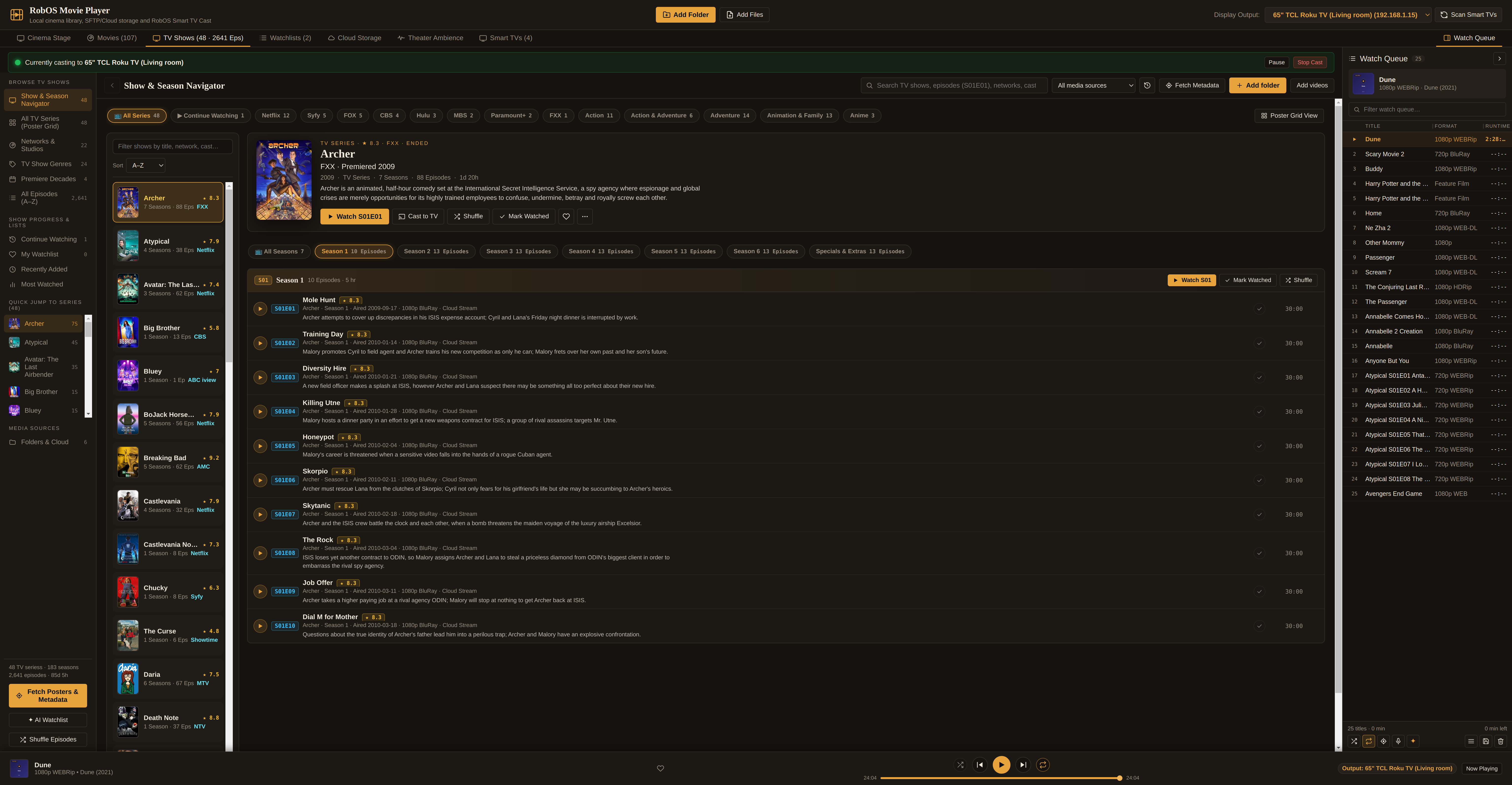Play the Skytanic S01E07 episode icon
This screenshot has width=1512, height=785.
click(260, 515)
